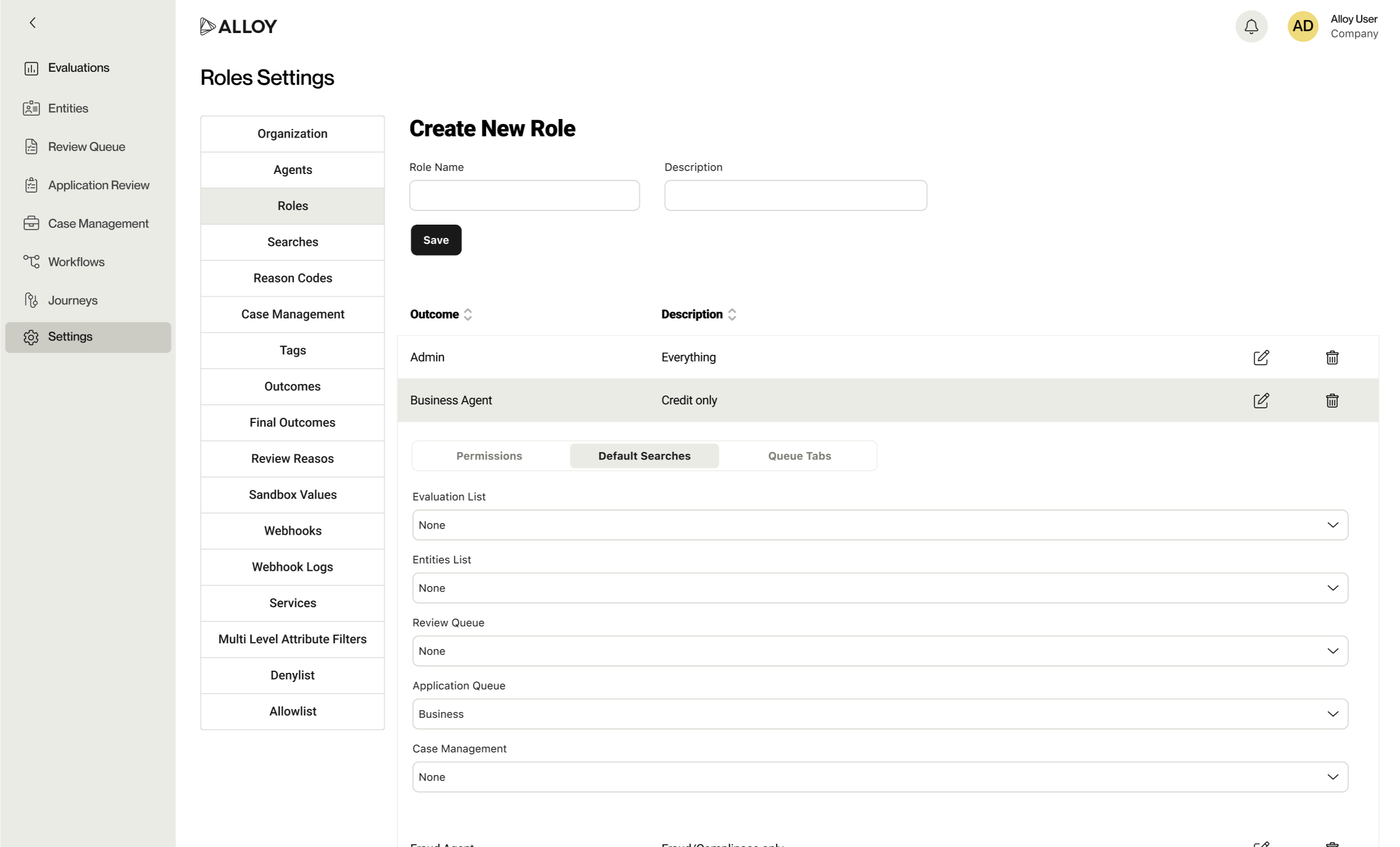Sort by Description column arrows

(732, 315)
